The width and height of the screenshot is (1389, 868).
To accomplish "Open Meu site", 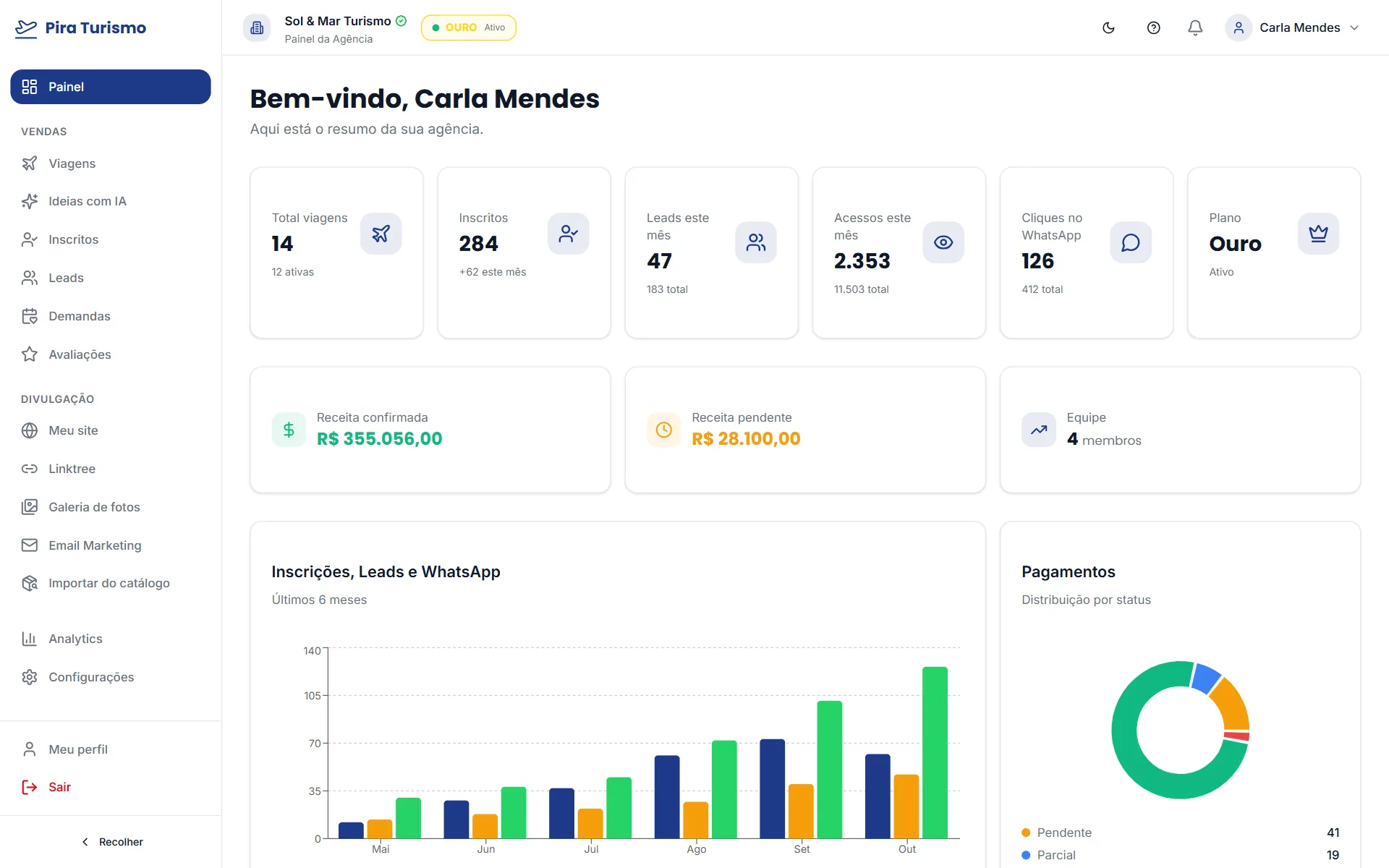I will click(111, 430).
